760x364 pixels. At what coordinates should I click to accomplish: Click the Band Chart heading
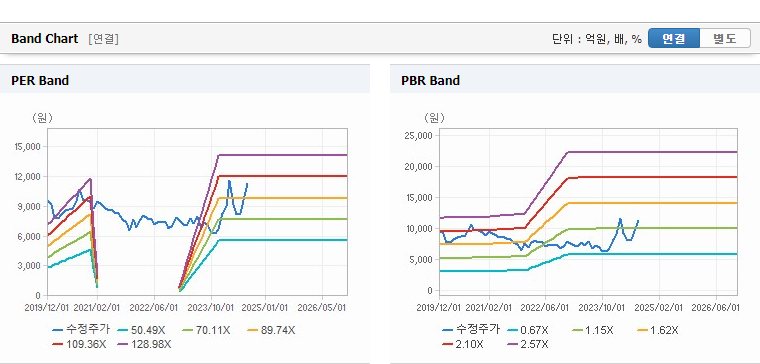(x=45, y=39)
